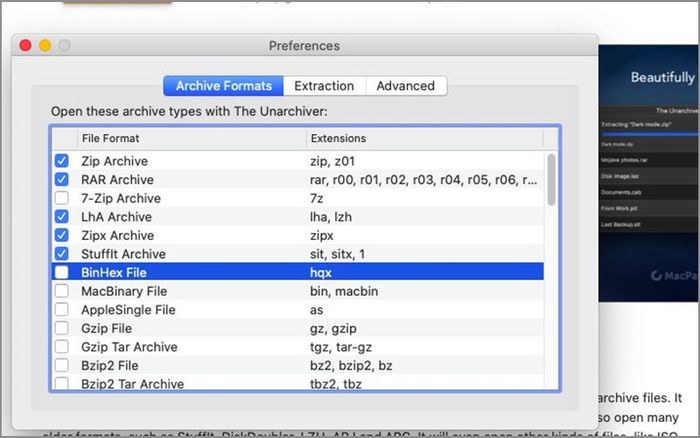Check the Bzip2 Tar Archive checkbox
Screen dimensions: 700x438
(x=62, y=384)
